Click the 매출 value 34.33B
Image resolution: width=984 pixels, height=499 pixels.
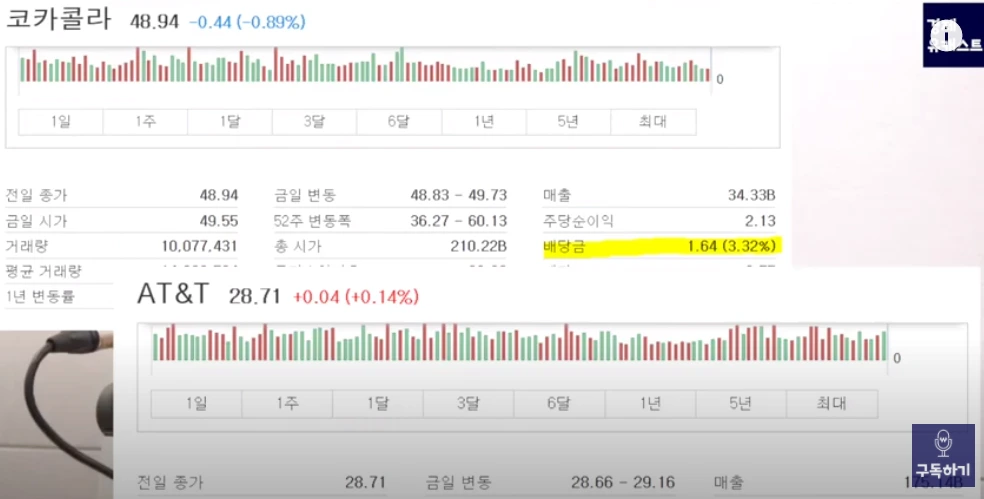point(752,195)
